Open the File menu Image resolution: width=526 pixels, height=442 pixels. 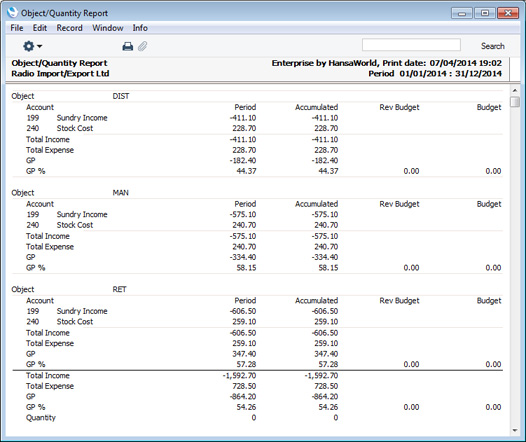coord(17,28)
